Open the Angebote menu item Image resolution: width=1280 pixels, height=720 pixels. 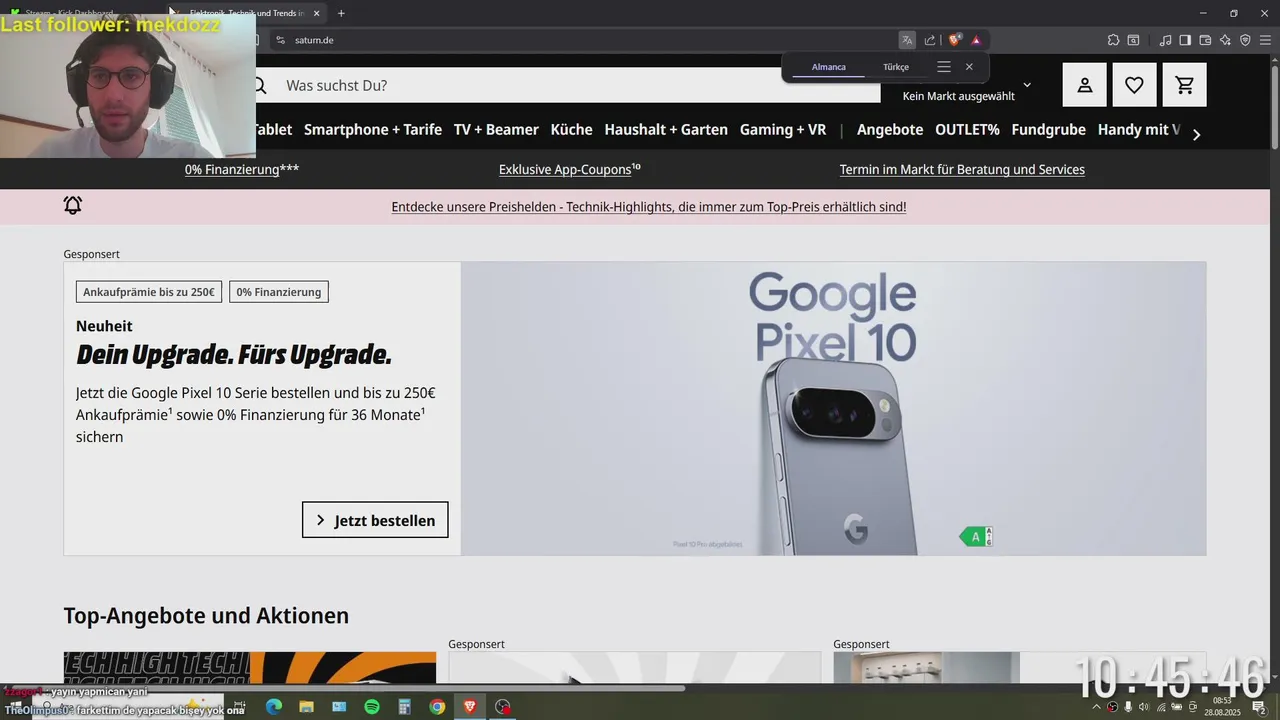point(890,130)
